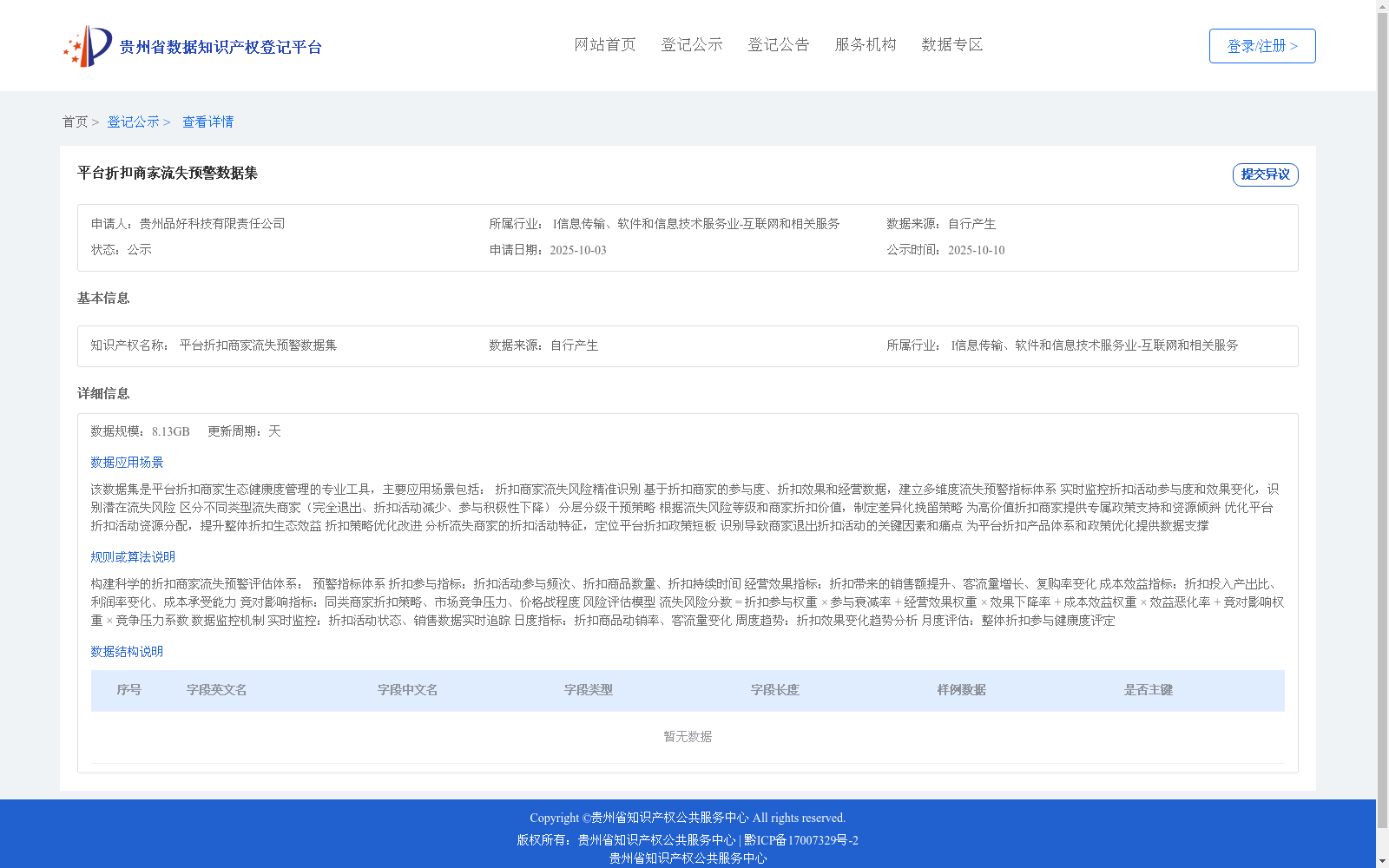Screen dimensions: 1389x868
Task: Click the 查看详情 breadcrumb
Action: coord(207,122)
